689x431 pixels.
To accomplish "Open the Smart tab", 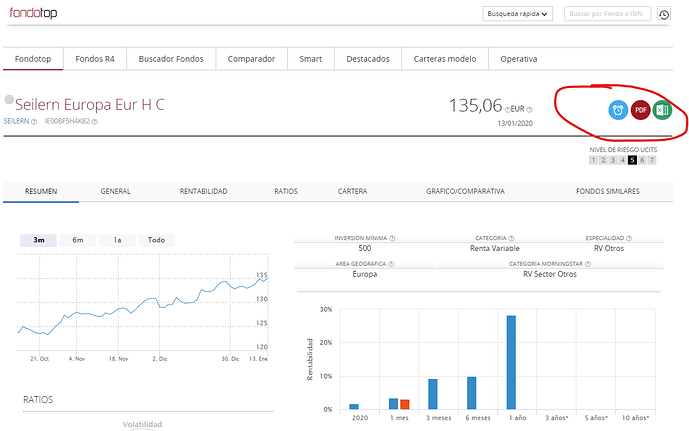I will point(311,59).
